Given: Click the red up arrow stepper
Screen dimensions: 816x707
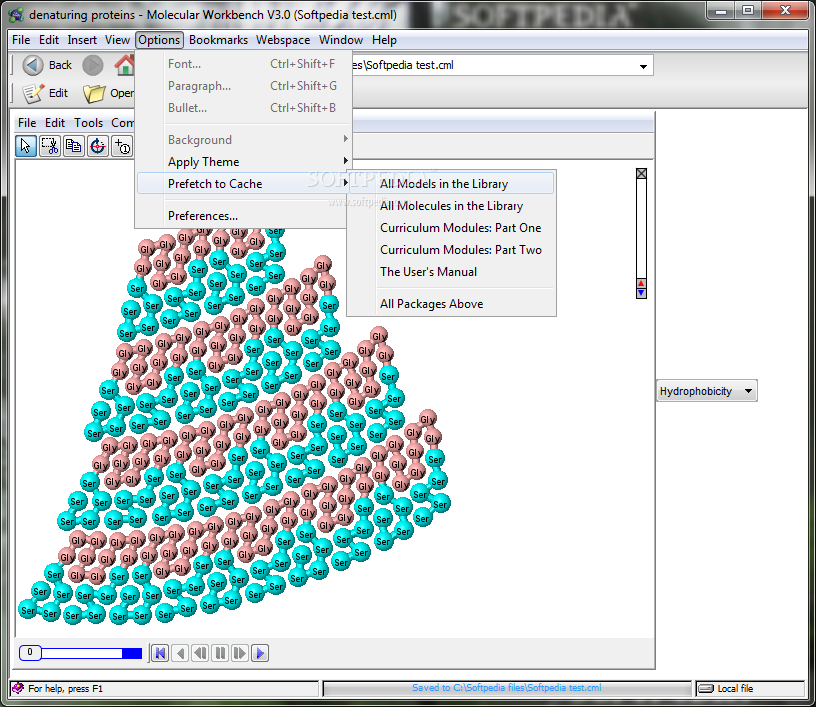Looking at the screenshot, I should tap(641, 284).
